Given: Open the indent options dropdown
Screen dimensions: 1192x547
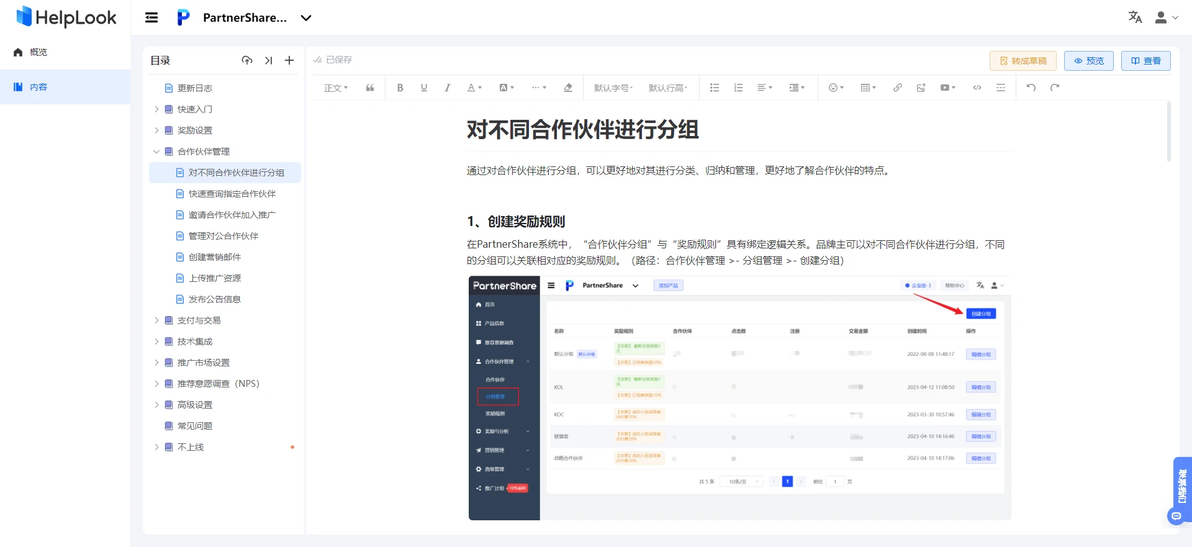Looking at the screenshot, I should 797,88.
